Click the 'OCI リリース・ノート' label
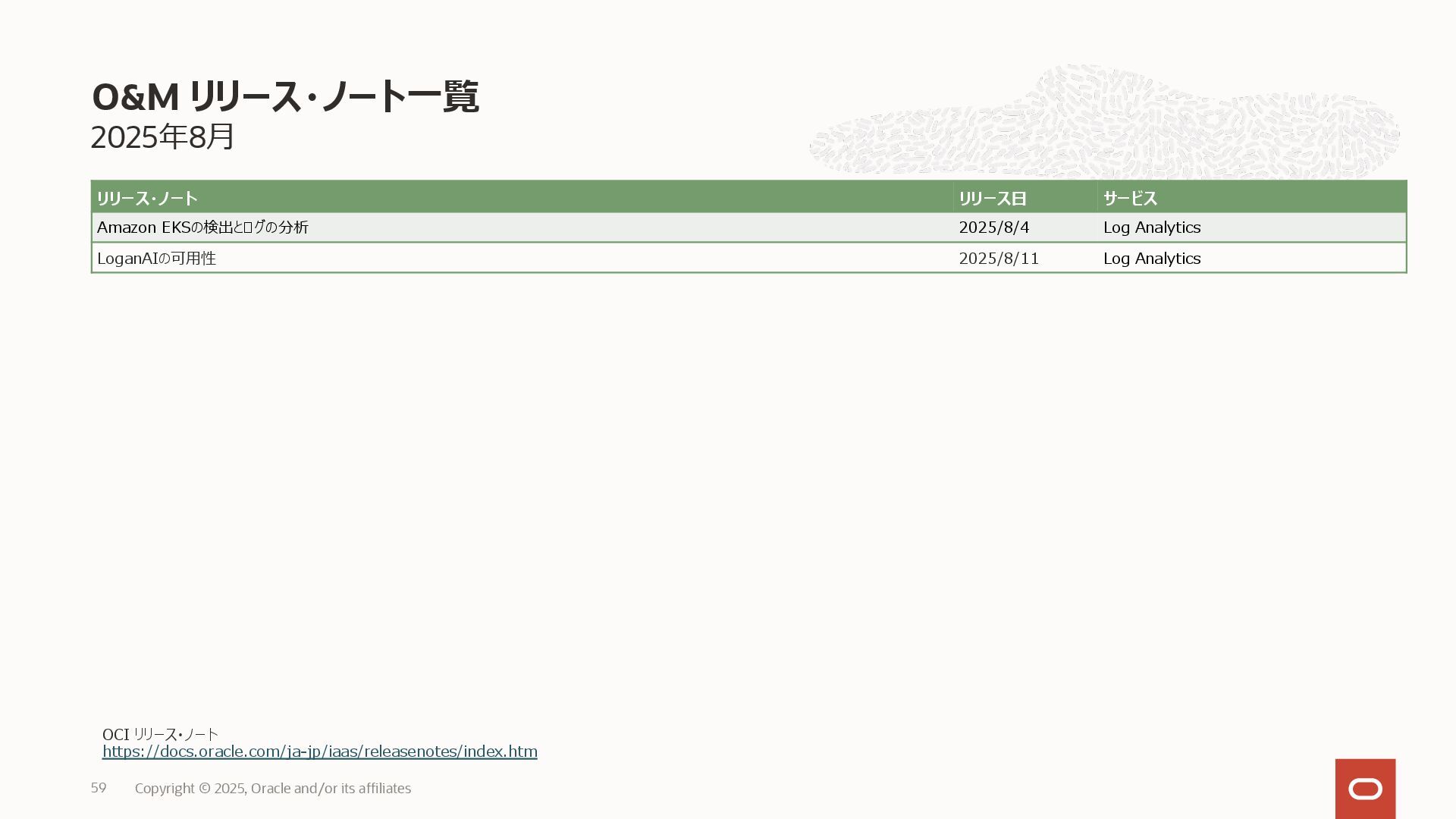Image resolution: width=1456 pixels, height=819 pixels. point(160,734)
